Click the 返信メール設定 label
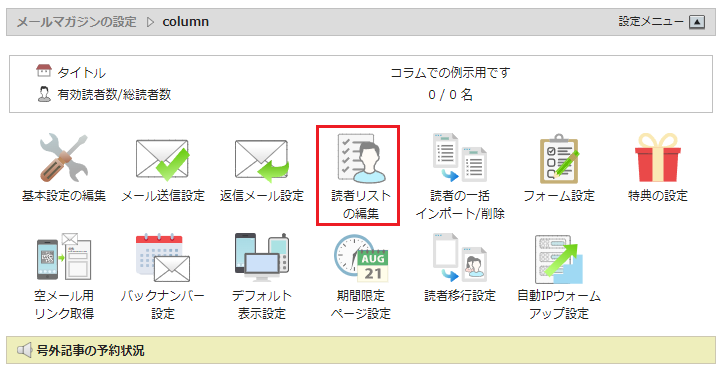The width and height of the screenshot is (723, 370). (x=261, y=196)
